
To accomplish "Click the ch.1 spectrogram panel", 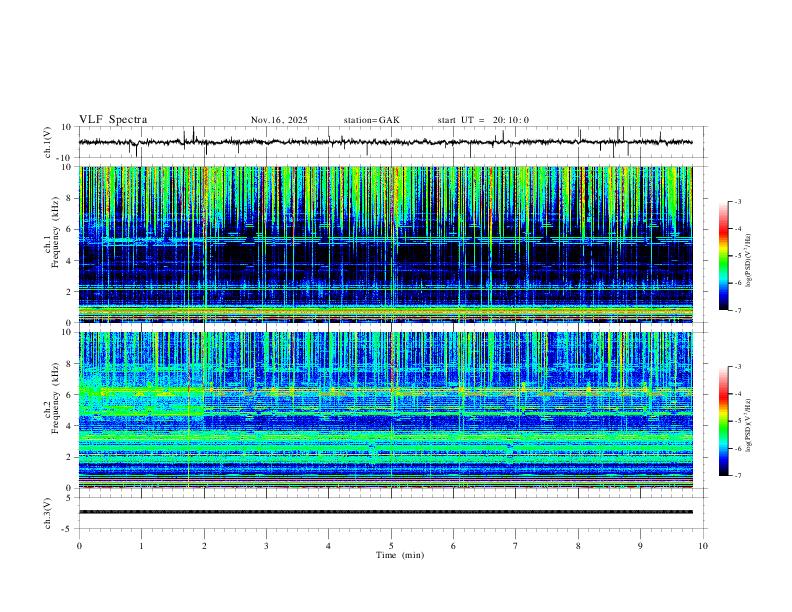I will tap(385, 244).
